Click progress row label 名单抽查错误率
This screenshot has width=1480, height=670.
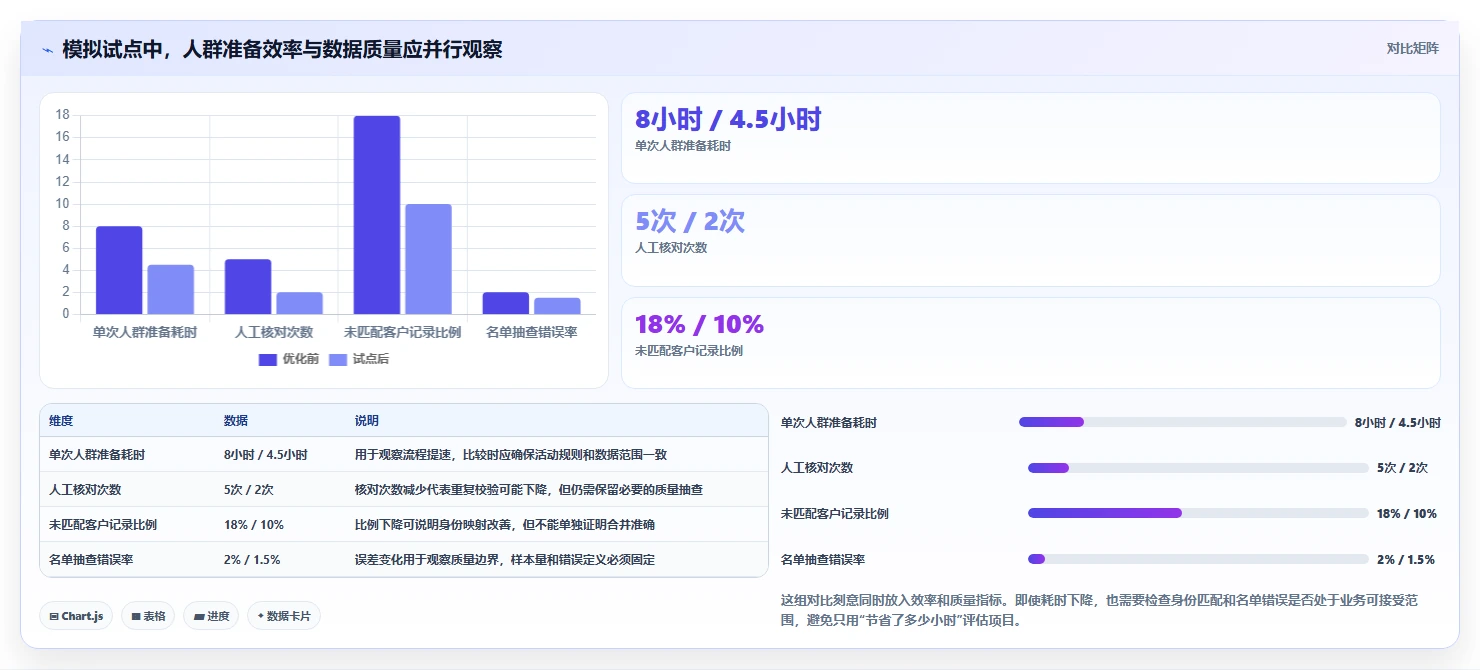[823, 560]
